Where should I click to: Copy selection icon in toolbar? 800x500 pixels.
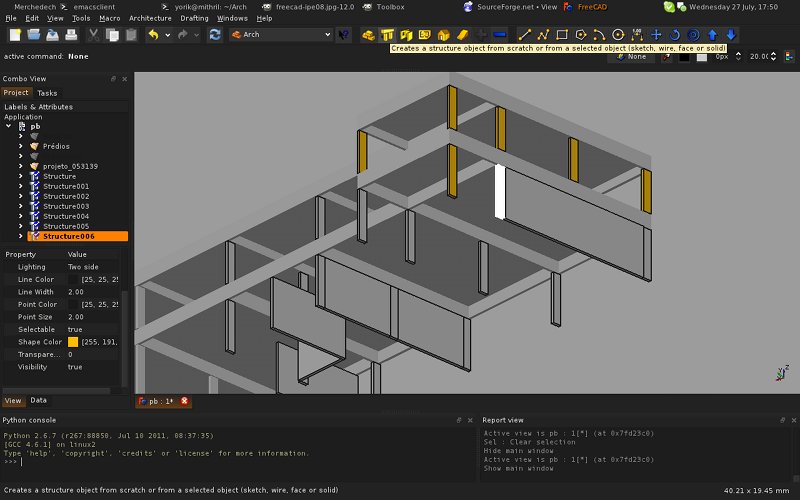[x=112, y=35]
